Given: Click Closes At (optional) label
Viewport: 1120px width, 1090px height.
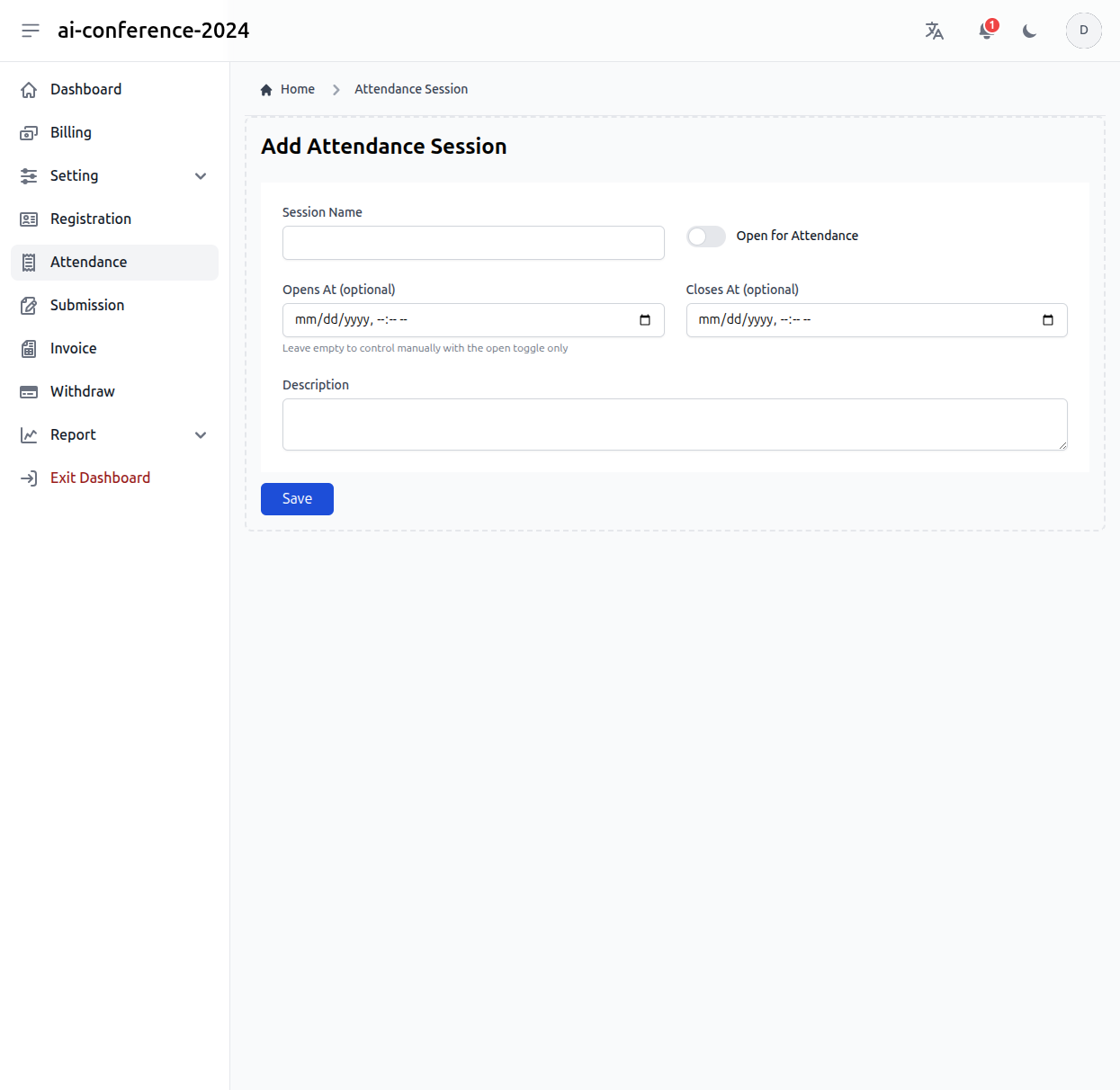Looking at the screenshot, I should click(742, 290).
